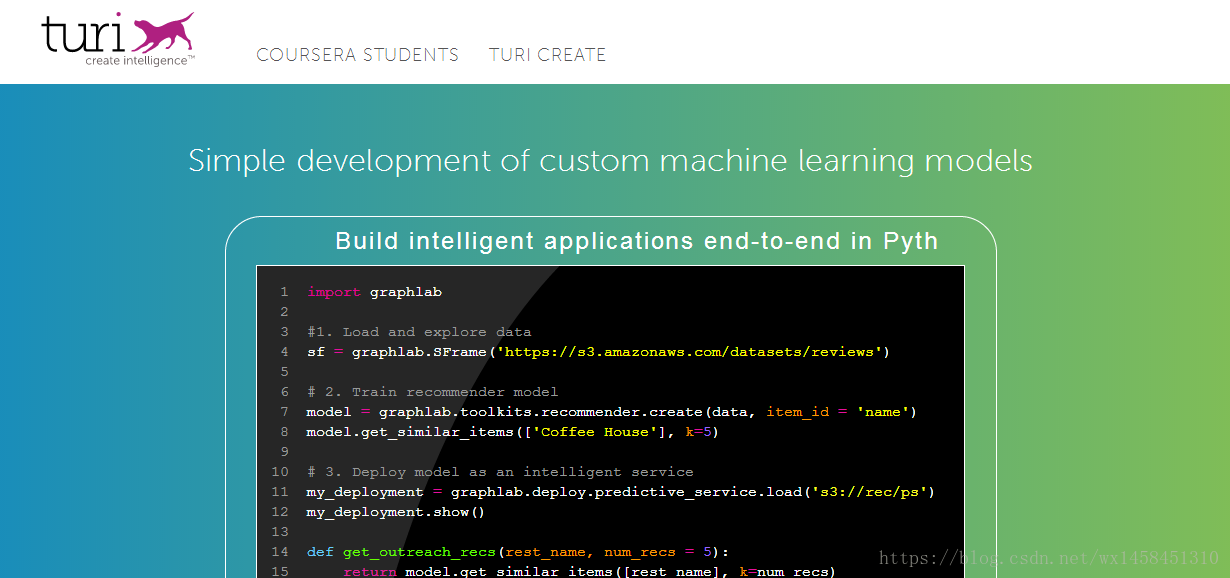This screenshot has width=1230, height=578.
Task: Click the 'return model.get_similar_items' line
Action: pos(589,571)
